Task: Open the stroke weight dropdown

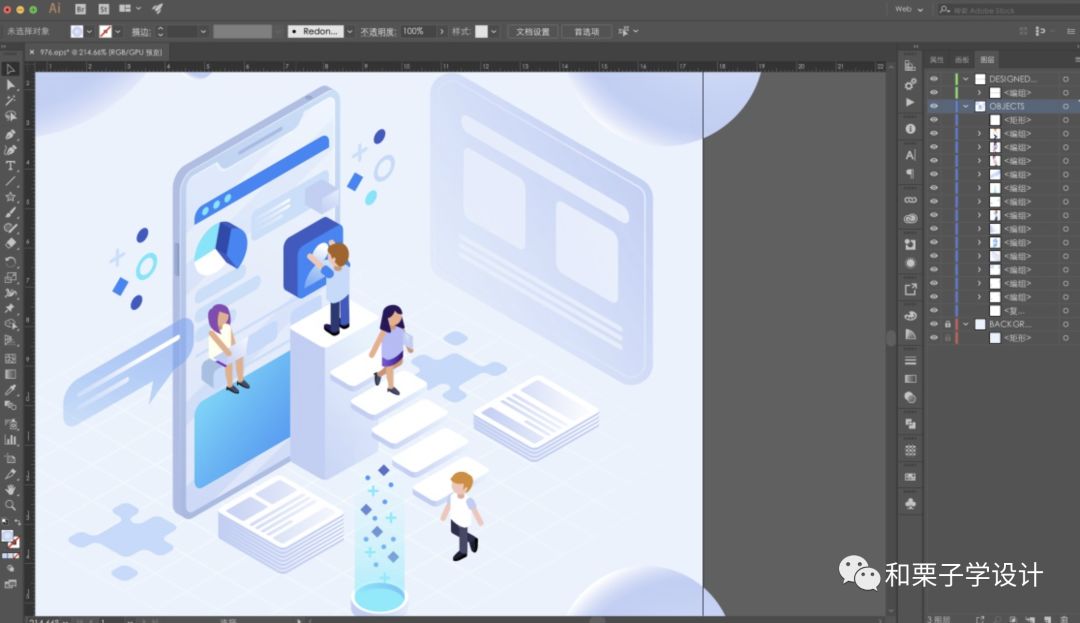Action: point(203,32)
